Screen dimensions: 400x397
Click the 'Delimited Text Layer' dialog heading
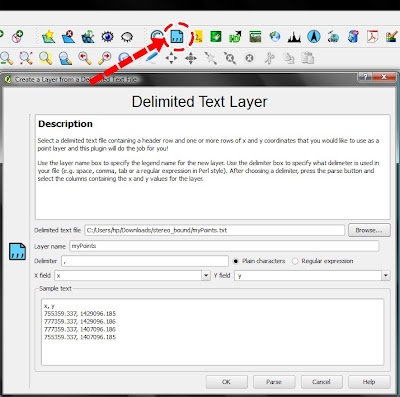[x=199, y=102]
